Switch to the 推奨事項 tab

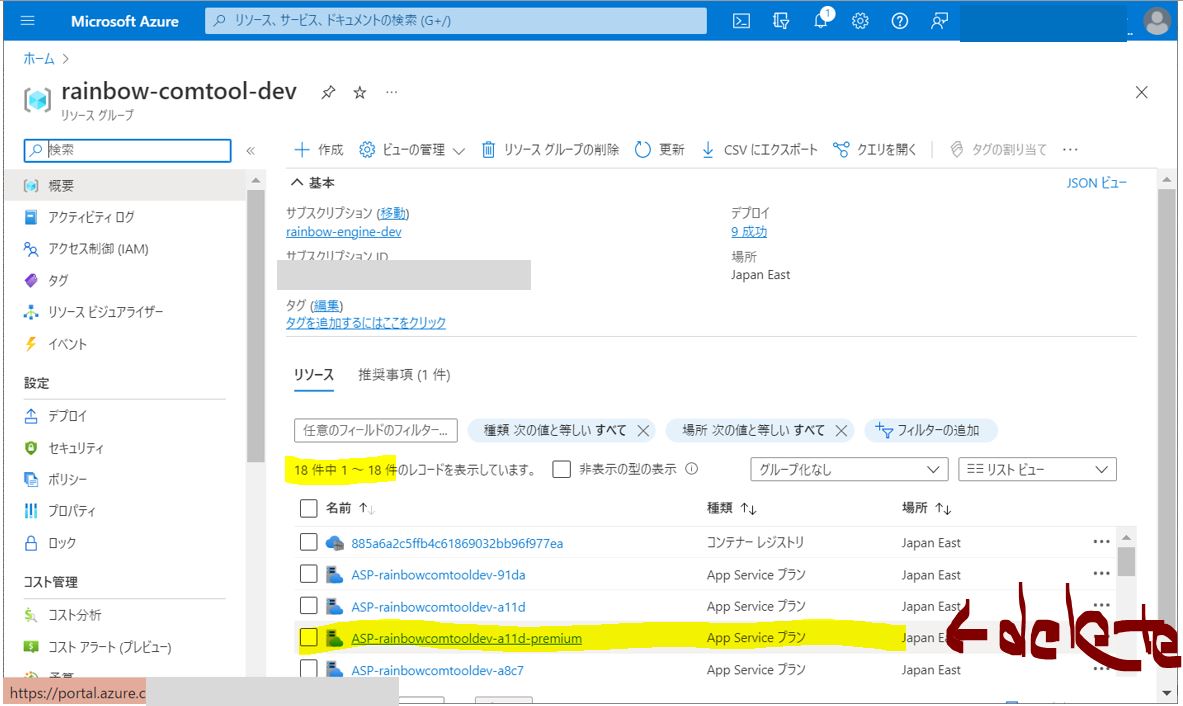tap(404, 375)
